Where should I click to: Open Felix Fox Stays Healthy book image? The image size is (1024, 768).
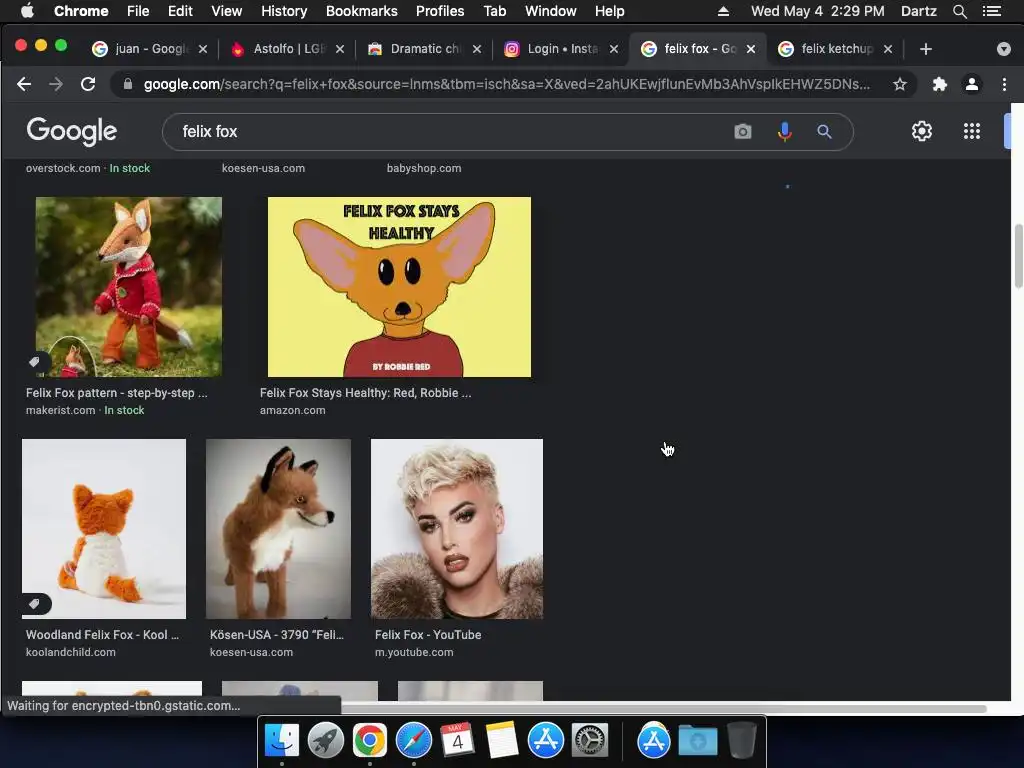pos(399,287)
